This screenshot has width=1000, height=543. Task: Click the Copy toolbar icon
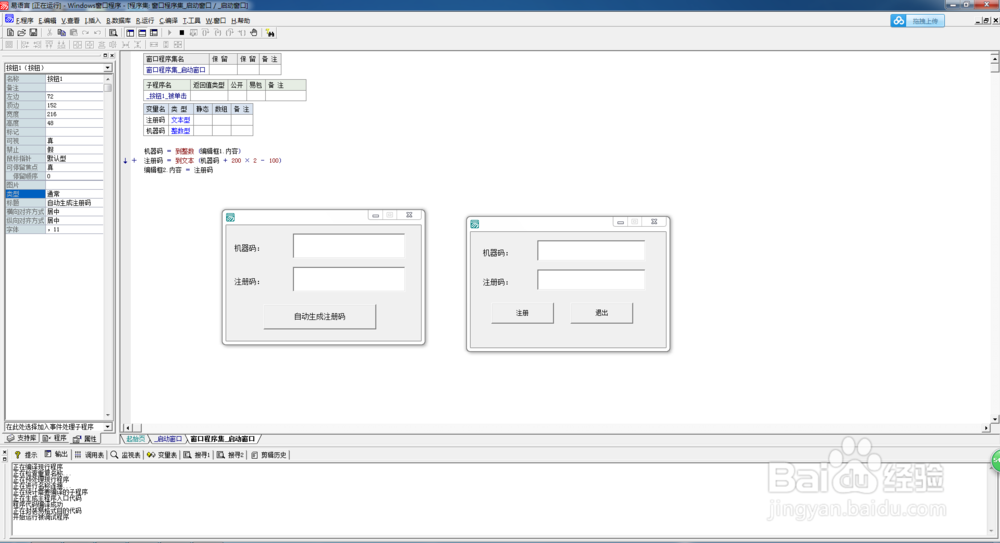(x=61, y=33)
